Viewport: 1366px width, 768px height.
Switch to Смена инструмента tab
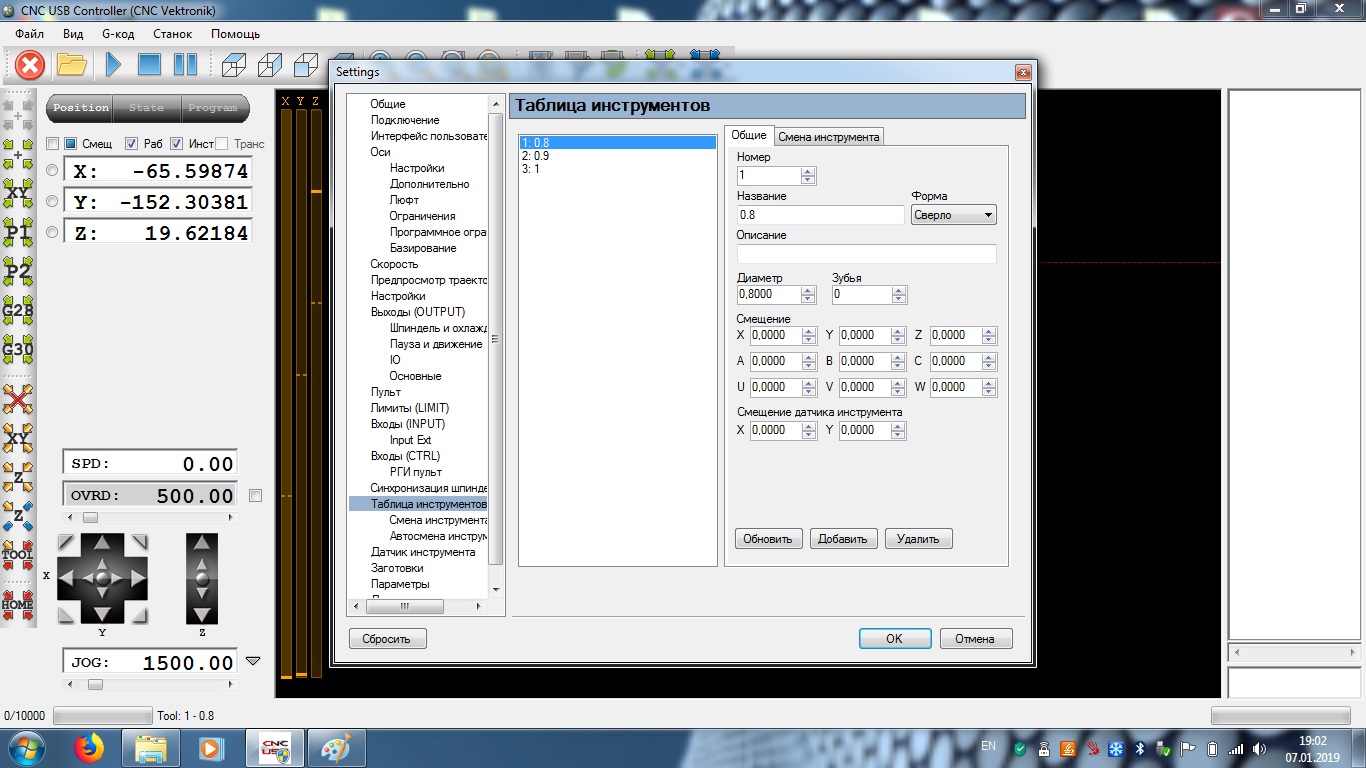[x=828, y=137]
